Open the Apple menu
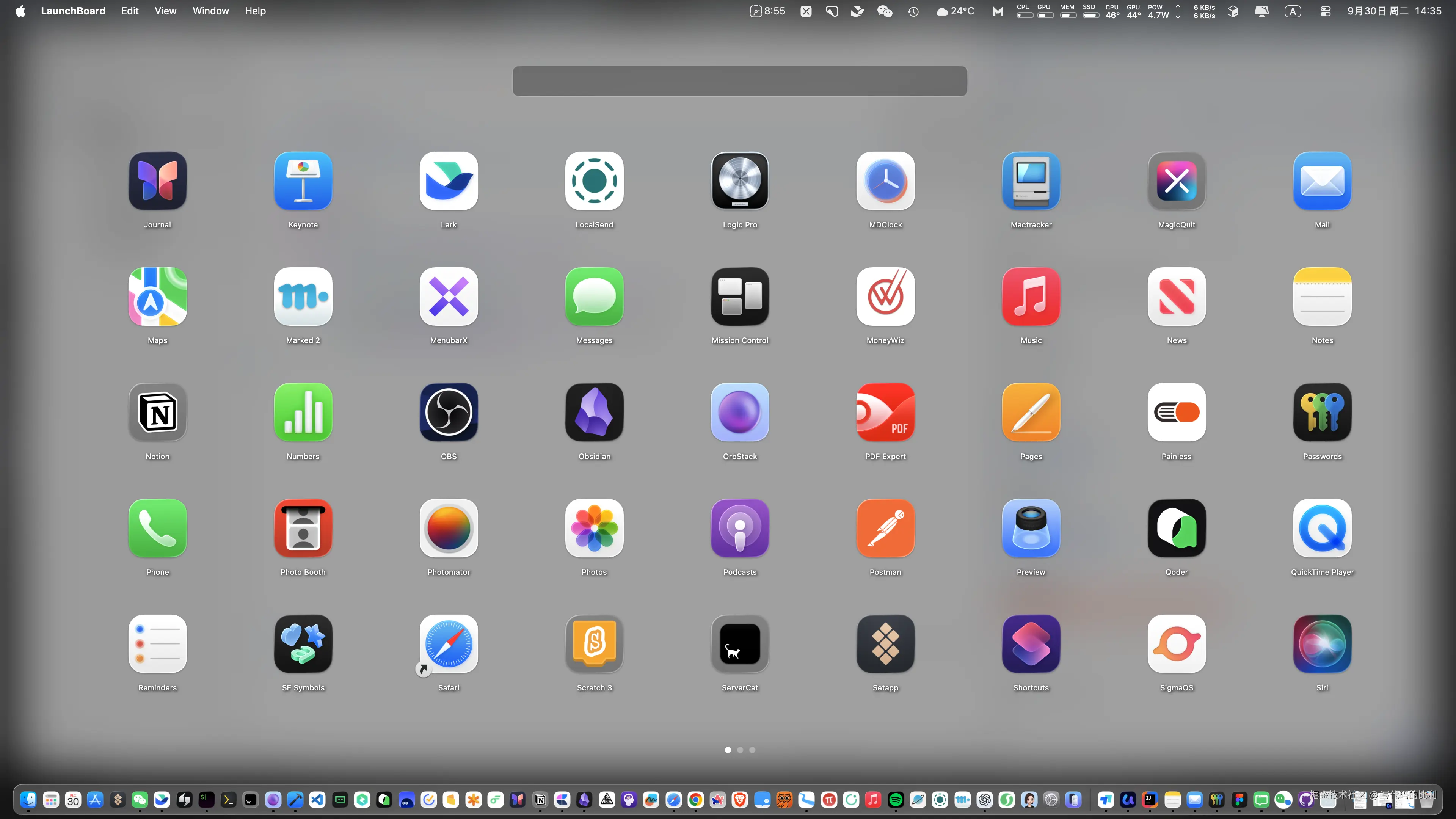The width and height of the screenshot is (1456, 819). (x=20, y=11)
